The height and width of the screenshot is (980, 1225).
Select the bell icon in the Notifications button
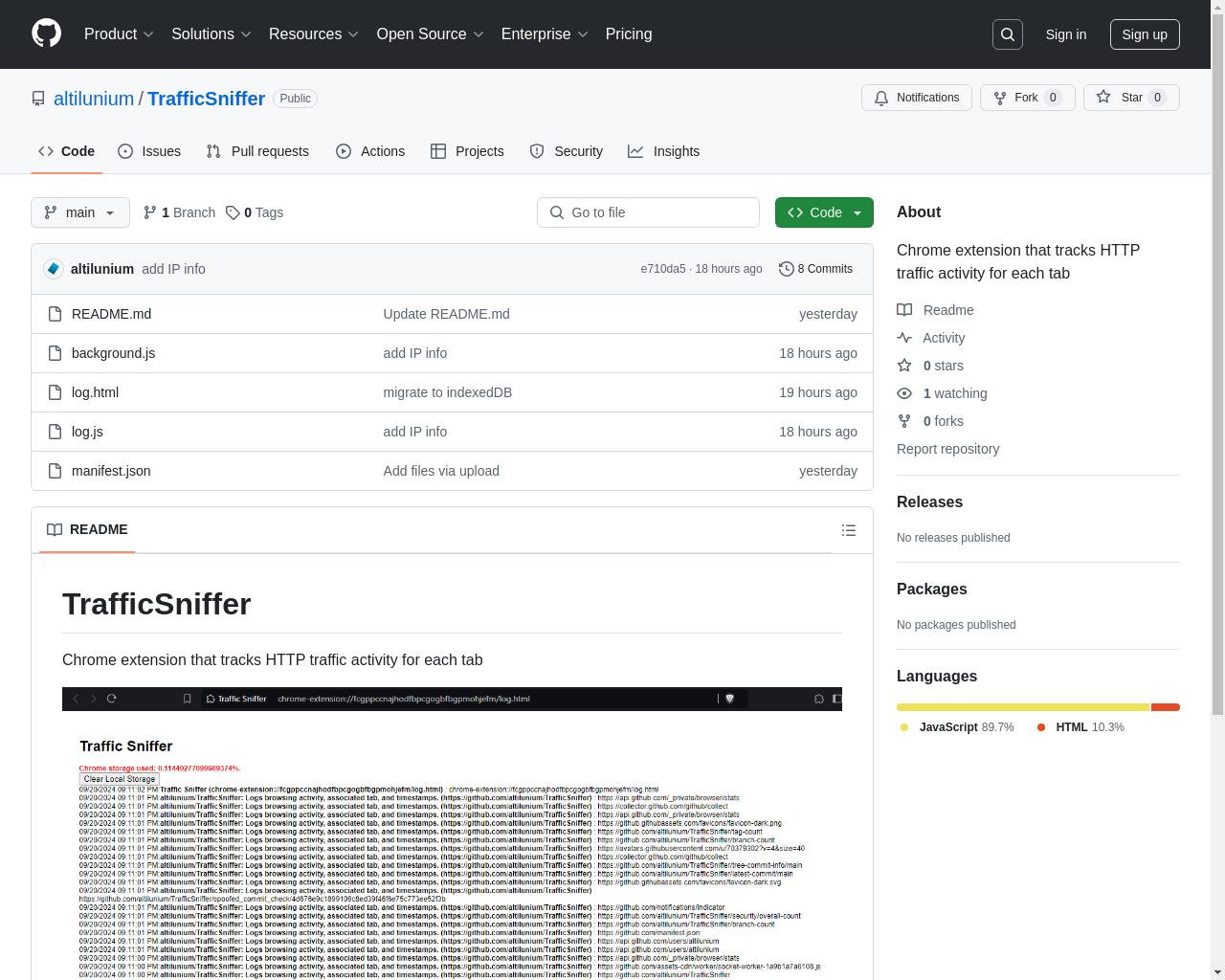click(x=881, y=98)
